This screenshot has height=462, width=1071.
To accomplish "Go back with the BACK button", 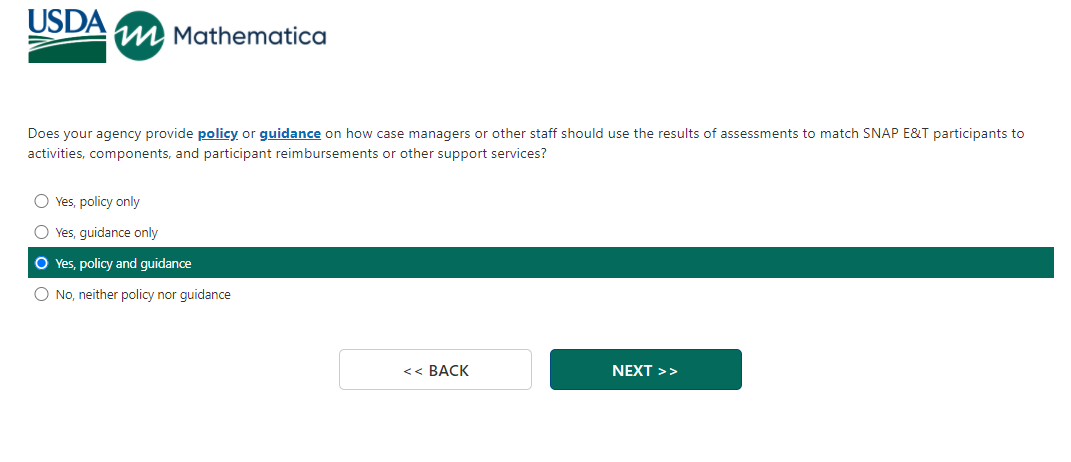I will [x=435, y=370].
